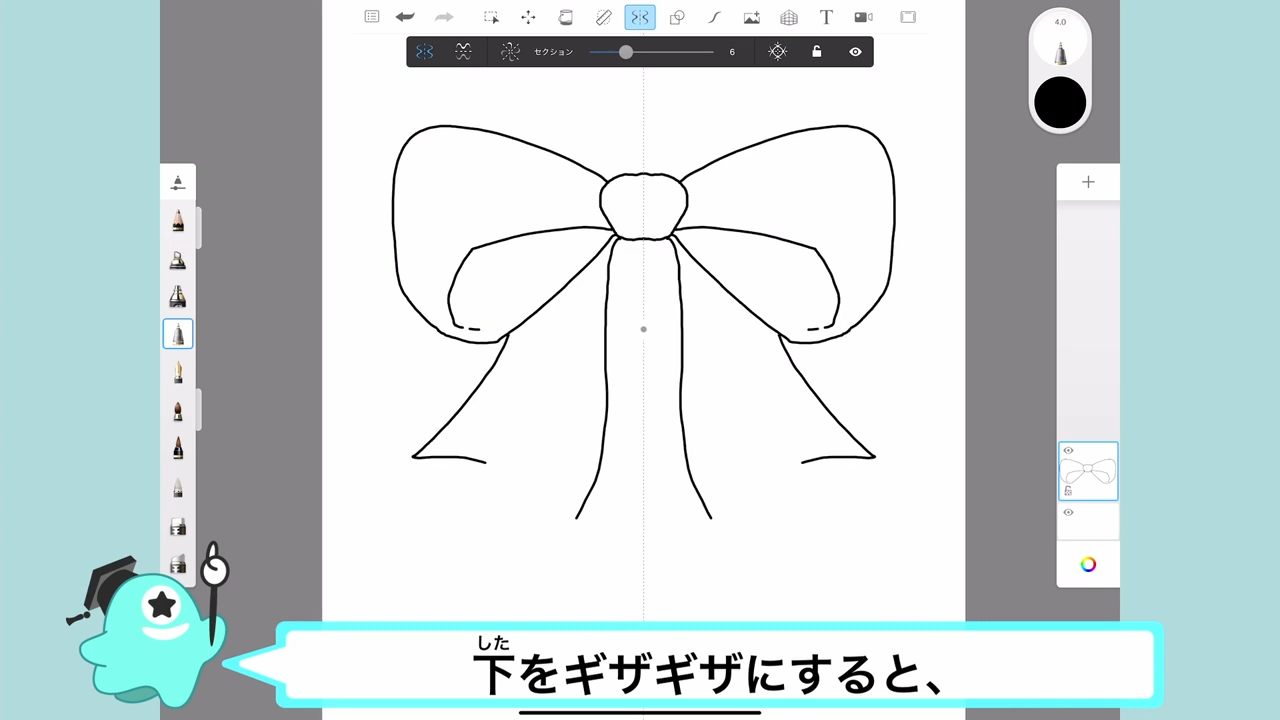
Task: Select the Text tool
Action: tap(826, 17)
